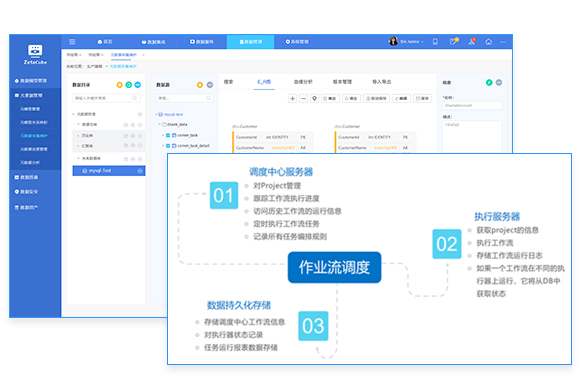Zoom out with the minus button
580x380 pixels.
[x=303, y=98]
